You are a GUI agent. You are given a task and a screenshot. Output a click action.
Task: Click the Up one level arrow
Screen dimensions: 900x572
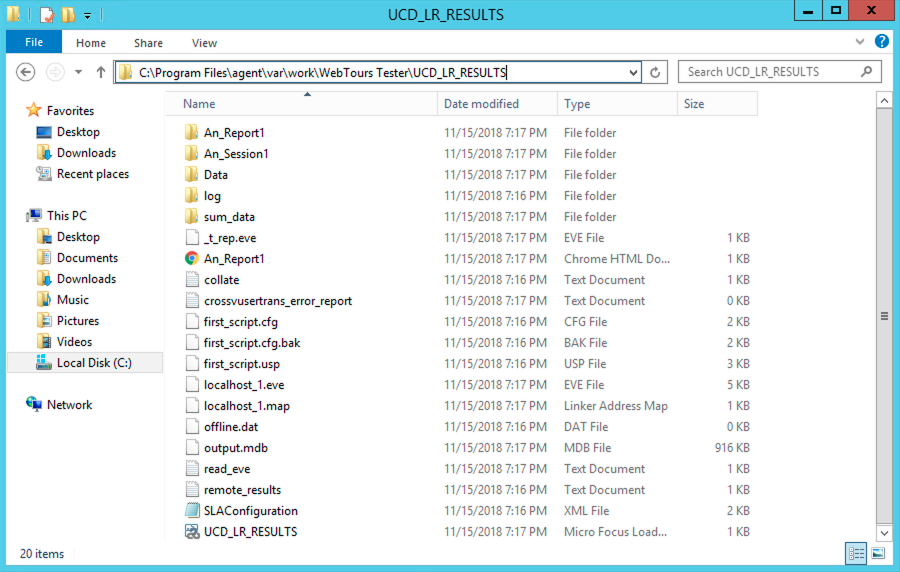click(x=101, y=72)
